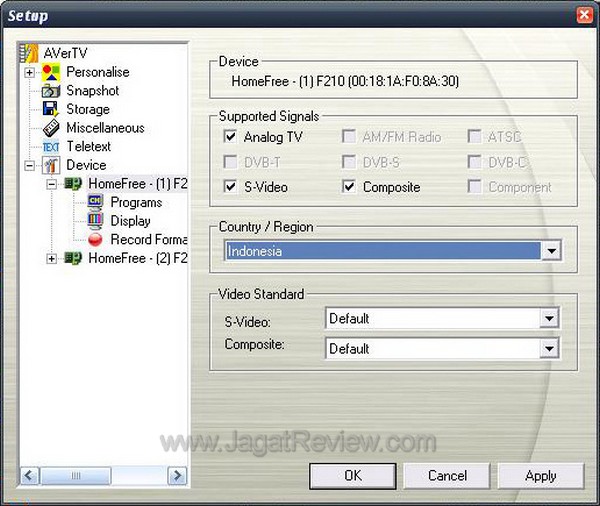Open Country / Region dropdown arrow
The width and height of the screenshot is (600, 506).
click(x=551, y=251)
